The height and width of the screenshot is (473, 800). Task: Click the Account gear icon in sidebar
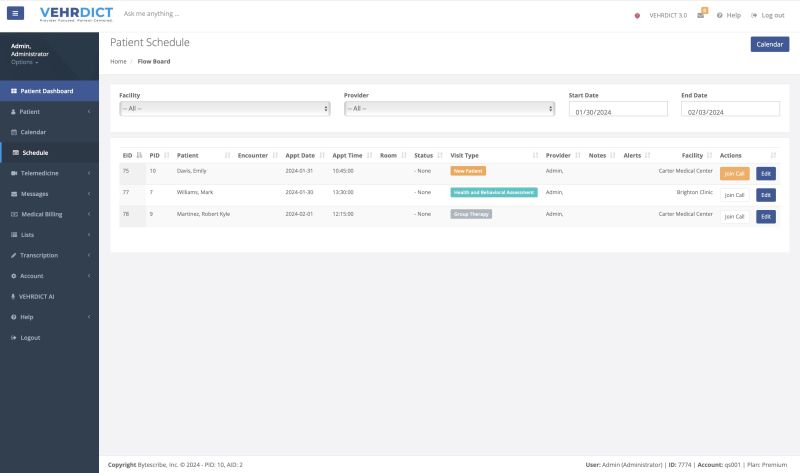point(13,276)
